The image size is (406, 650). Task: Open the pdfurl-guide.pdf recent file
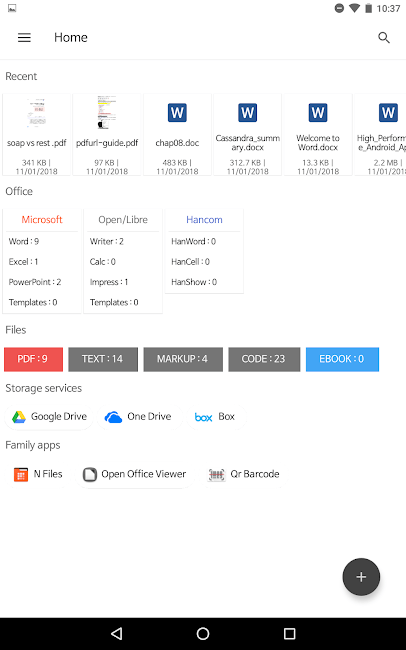(x=107, y=135)
